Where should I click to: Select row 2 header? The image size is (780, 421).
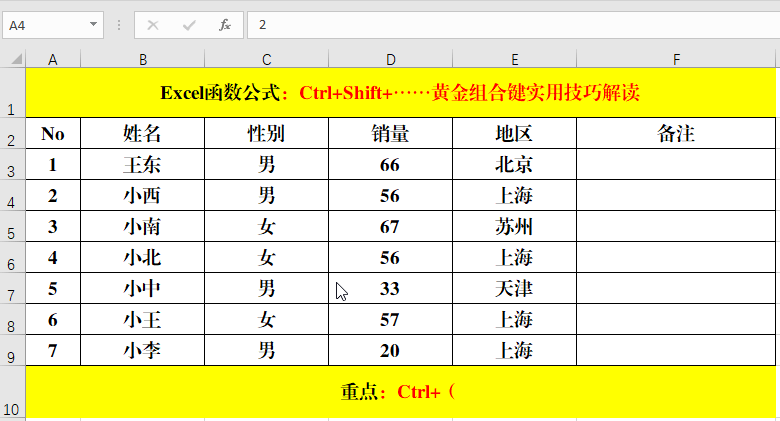pyautogui.click(x=12, y=133)
